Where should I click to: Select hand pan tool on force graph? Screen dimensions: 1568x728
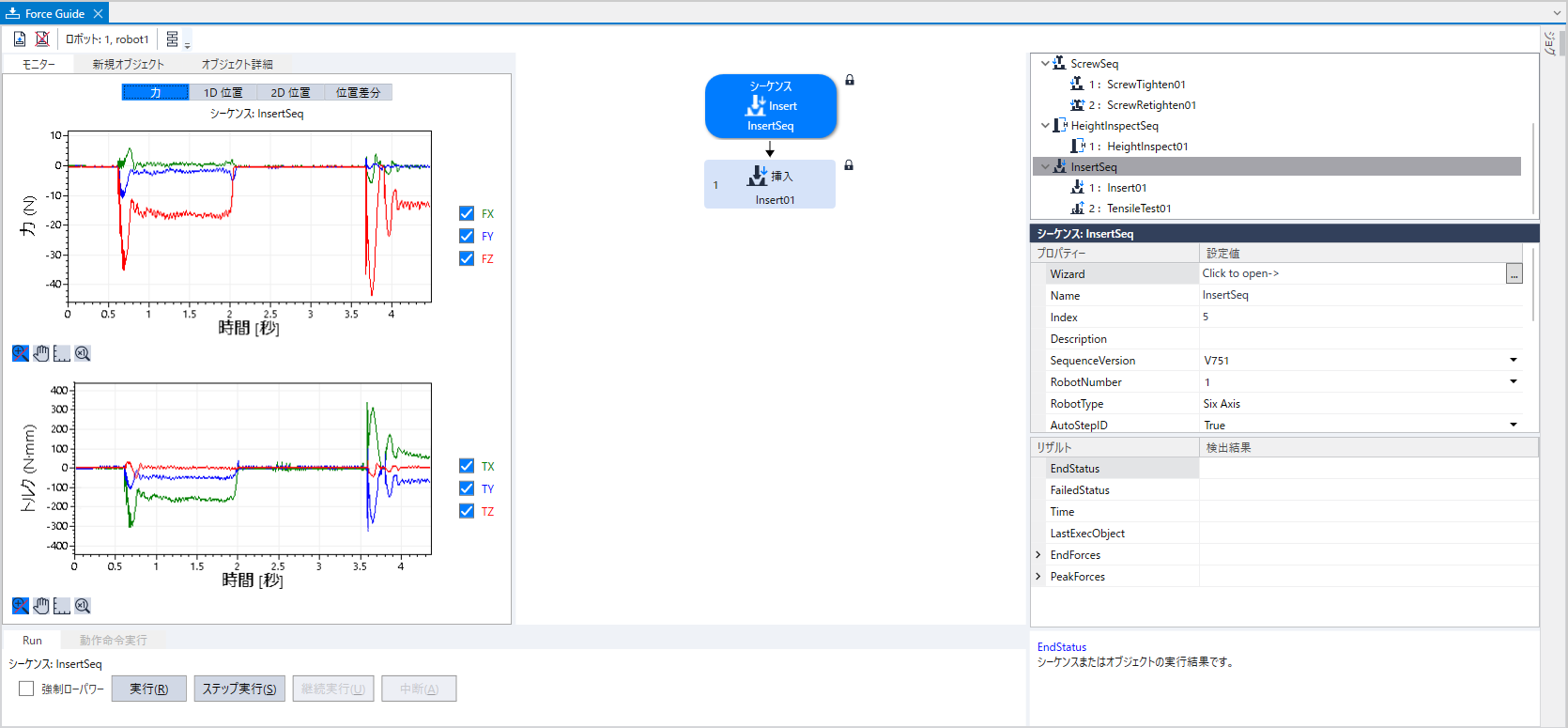coord(41,353)
